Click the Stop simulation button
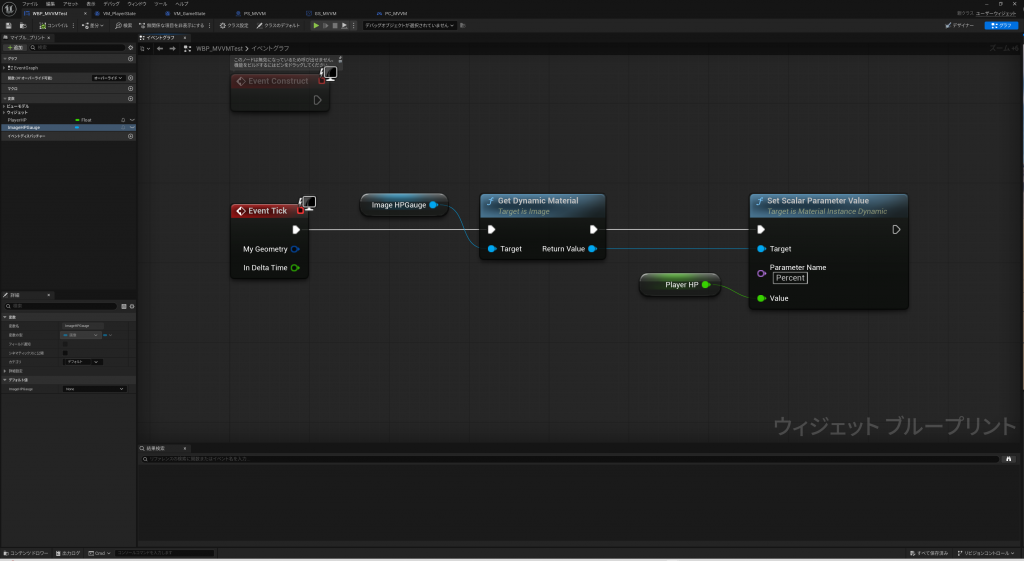 (335, 25)
